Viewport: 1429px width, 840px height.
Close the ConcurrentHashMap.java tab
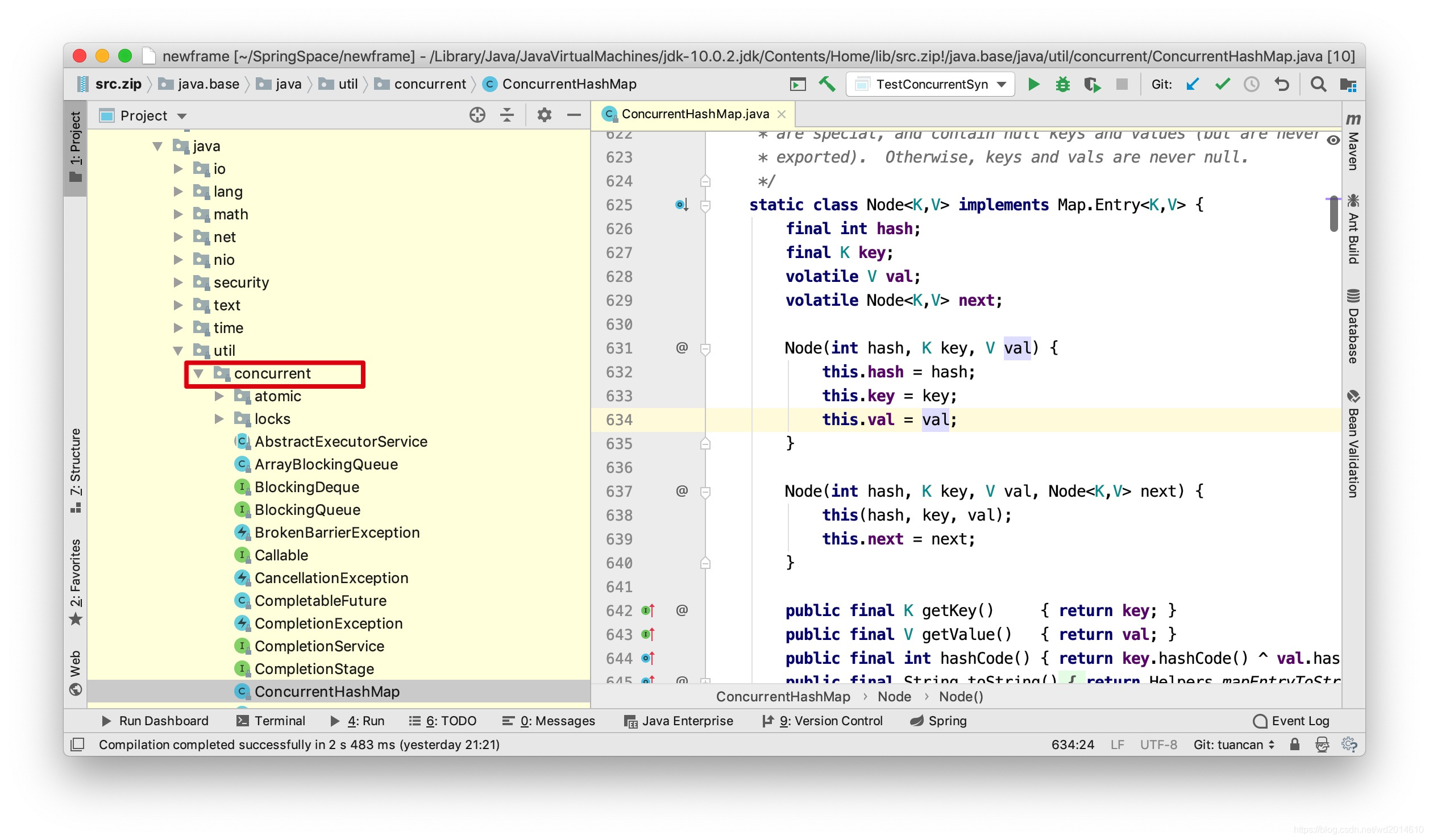pyautogui.click(x=782, y=114)
